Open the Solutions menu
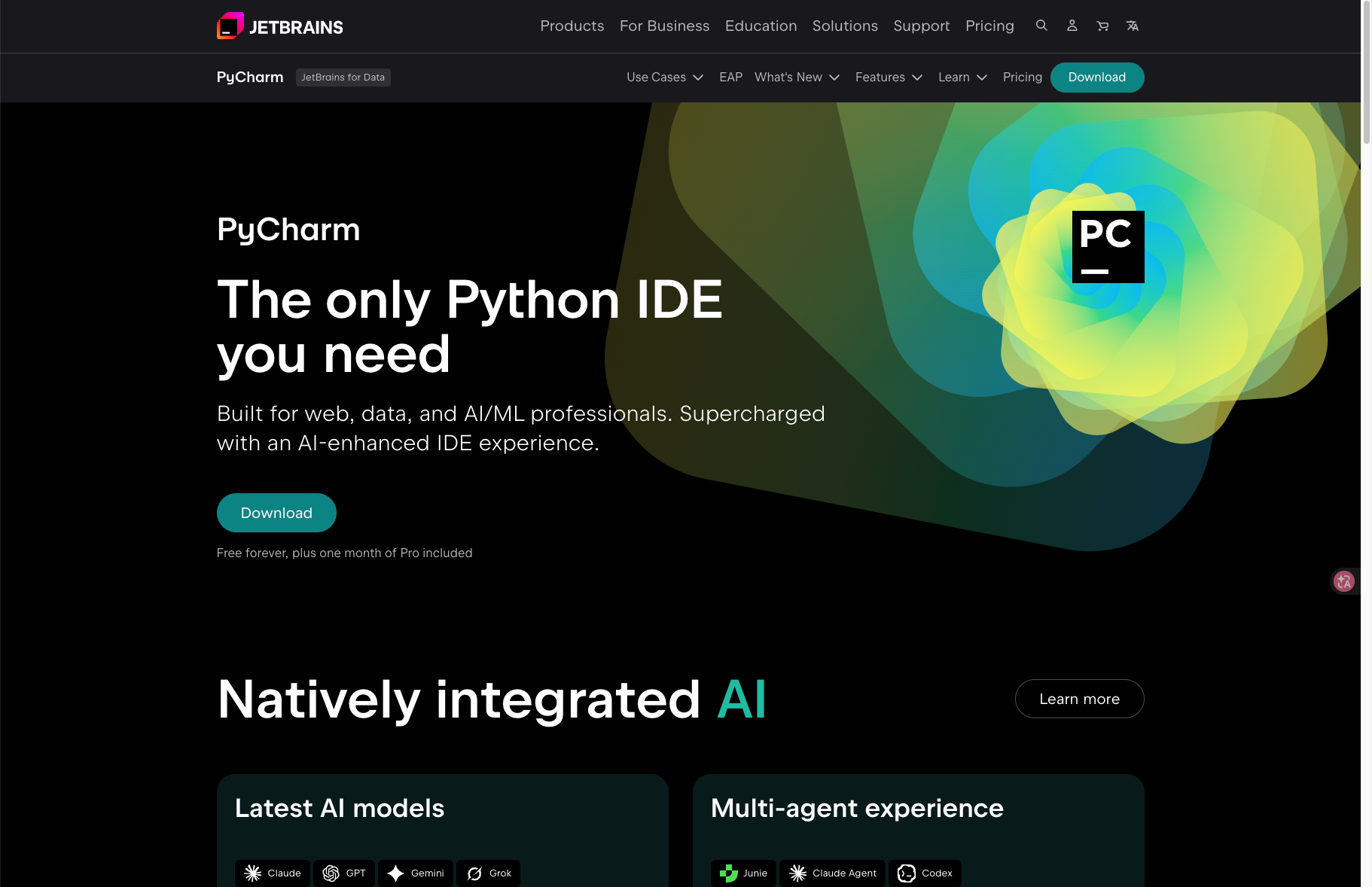Viewport: 1372px width, 887px height. (845, 26)
